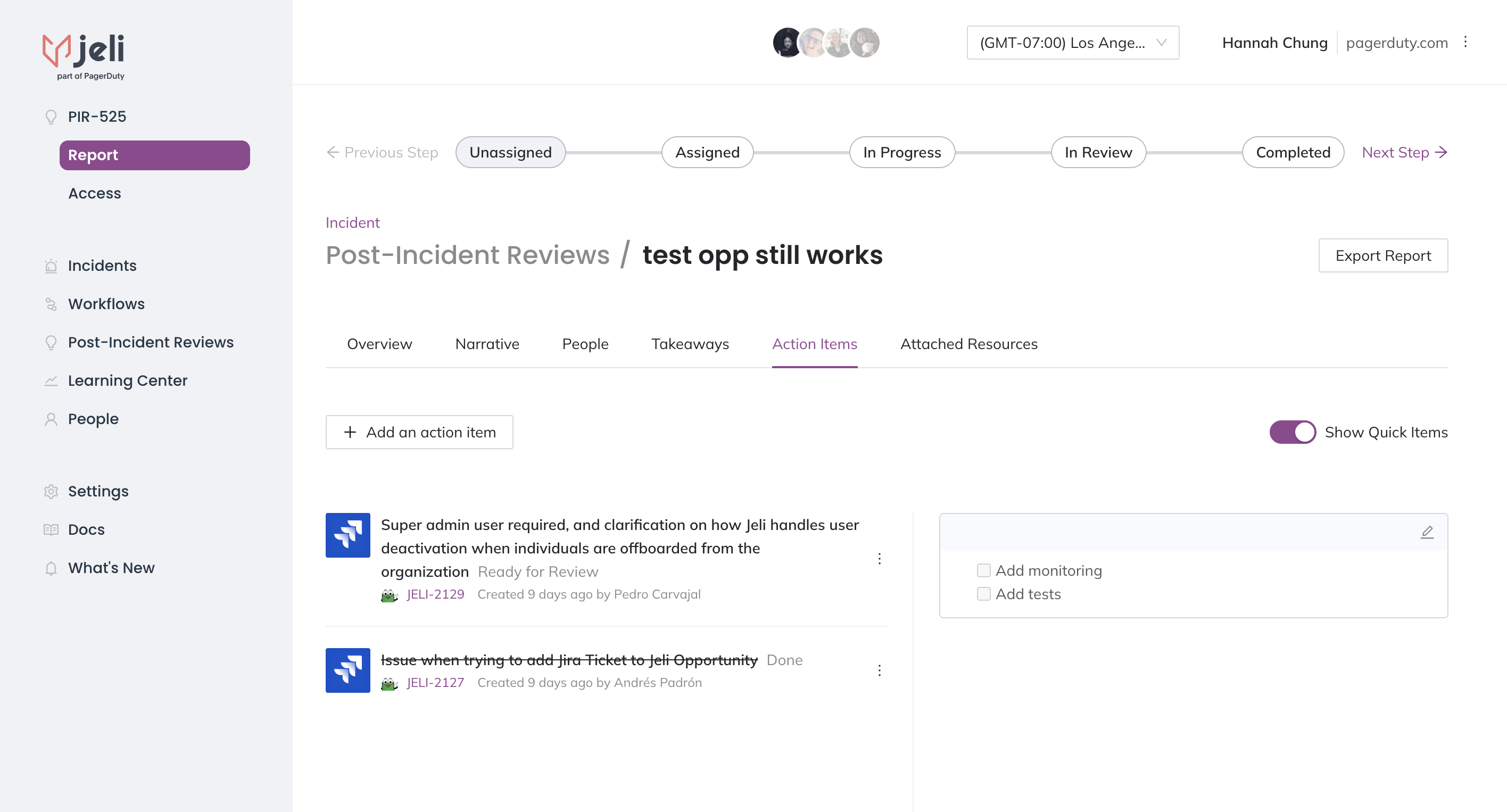Image resolution: width=1507 pixels, height=812 pixels.
Task: Open Settings gear in sidebar
Action: pyautogui.click(x=52, y=492)
